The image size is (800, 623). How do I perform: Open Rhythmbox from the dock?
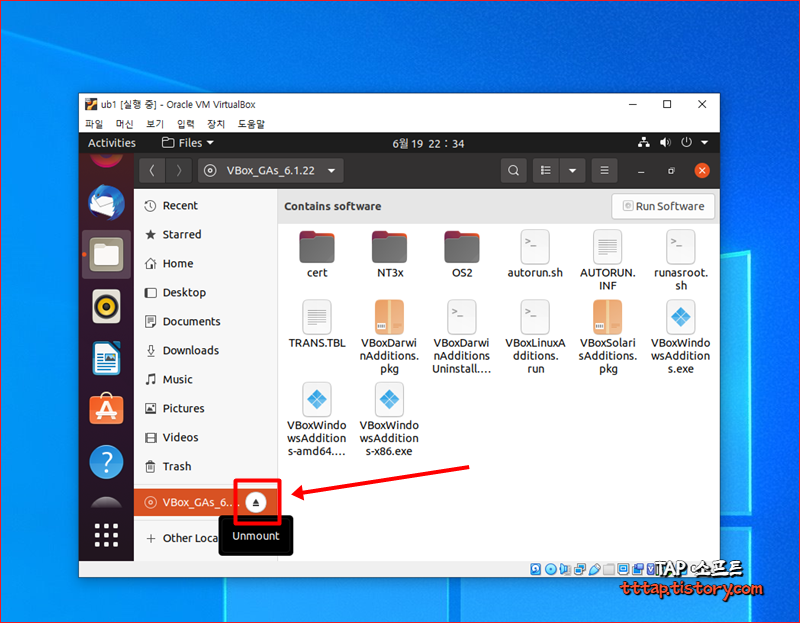click(x=106, y=307)
